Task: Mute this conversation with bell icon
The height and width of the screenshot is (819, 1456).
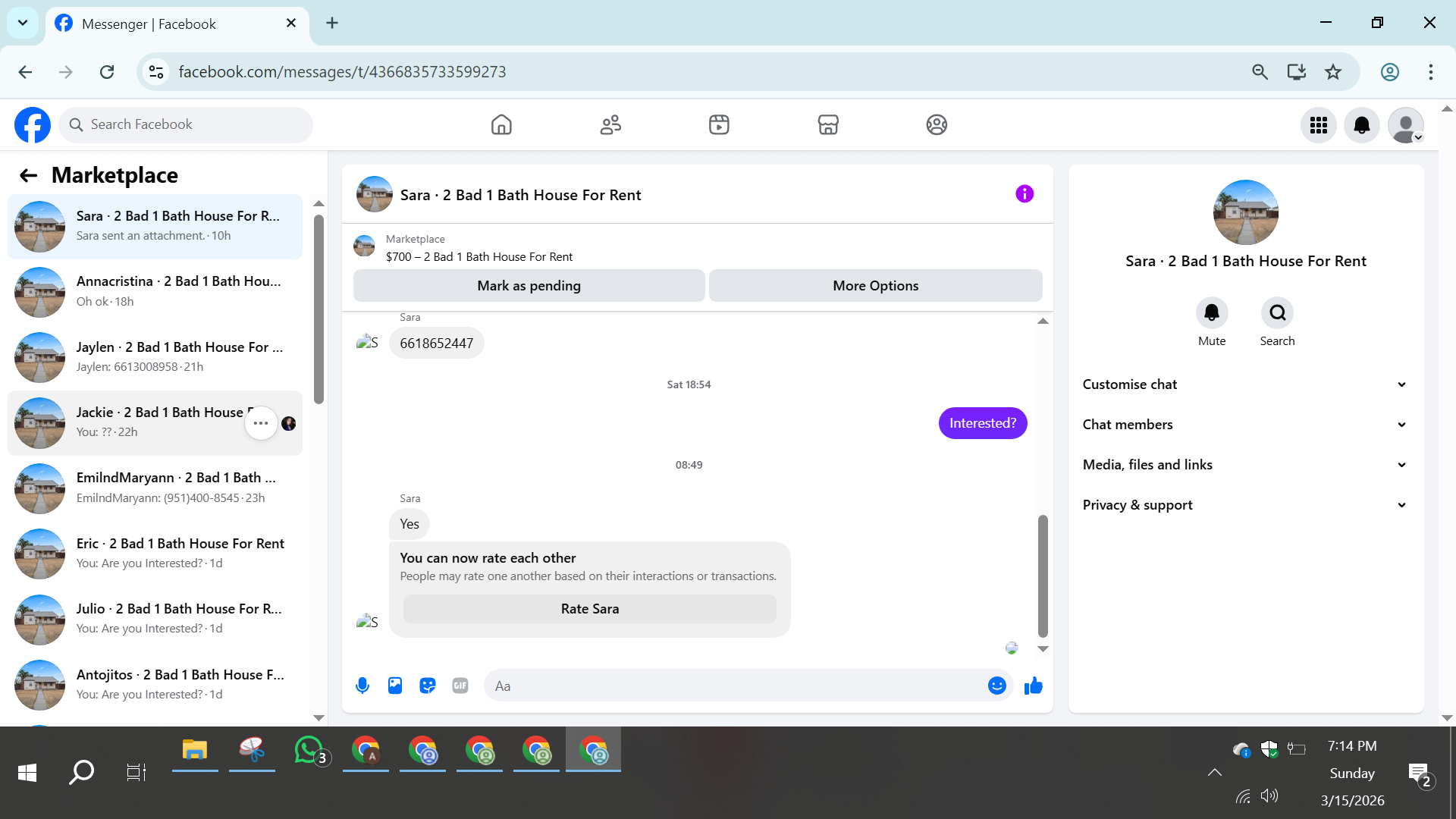Action: coord(1212,312)
